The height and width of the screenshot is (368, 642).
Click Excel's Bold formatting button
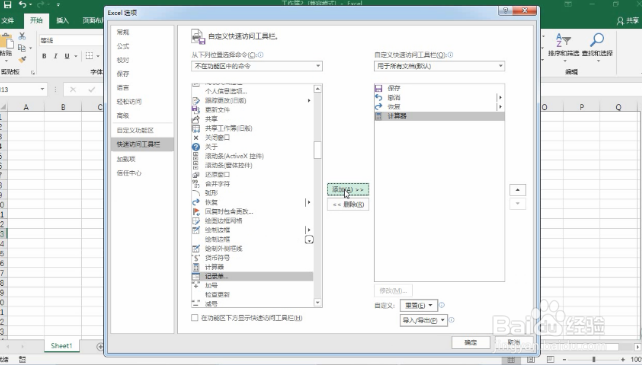pos(44,56)
